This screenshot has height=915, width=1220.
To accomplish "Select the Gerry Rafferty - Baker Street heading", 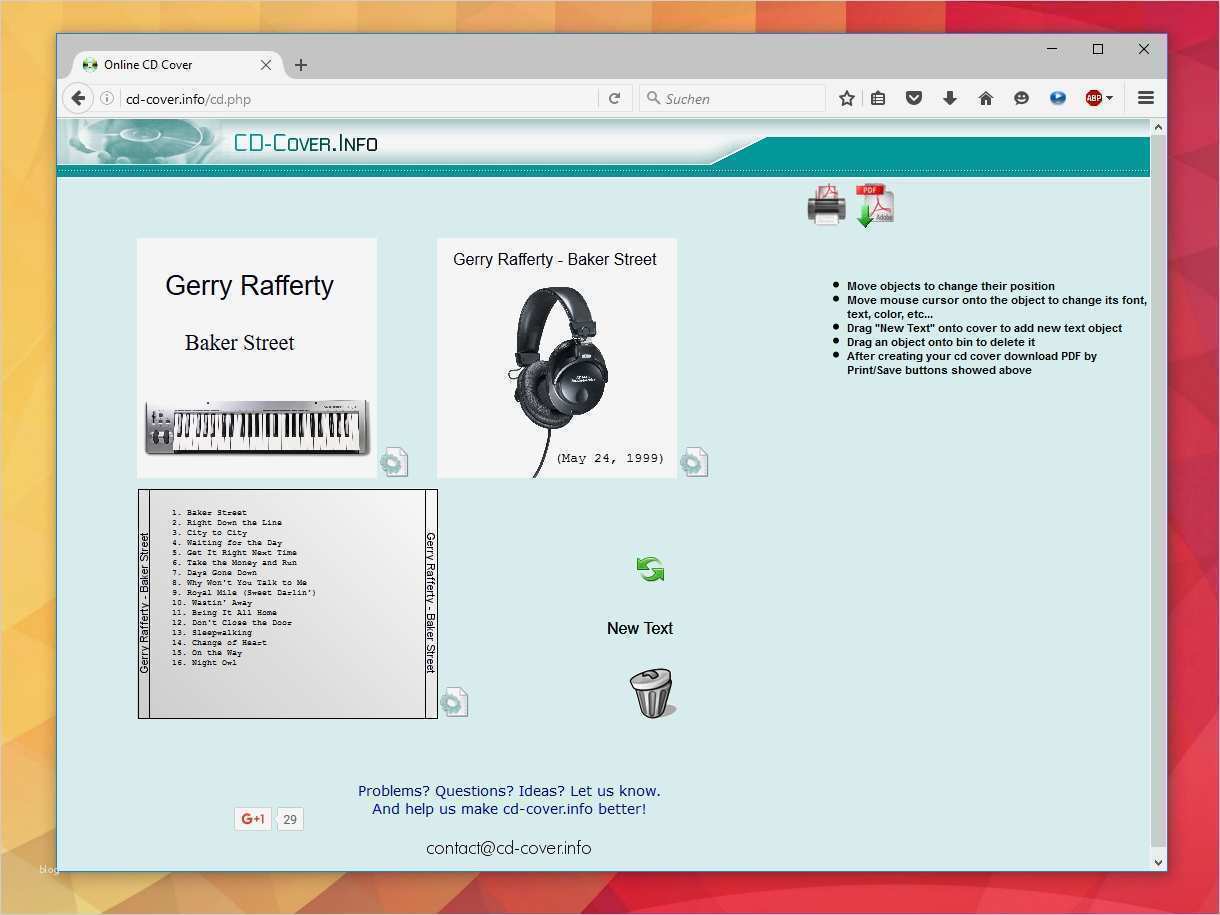I will 555,259.
